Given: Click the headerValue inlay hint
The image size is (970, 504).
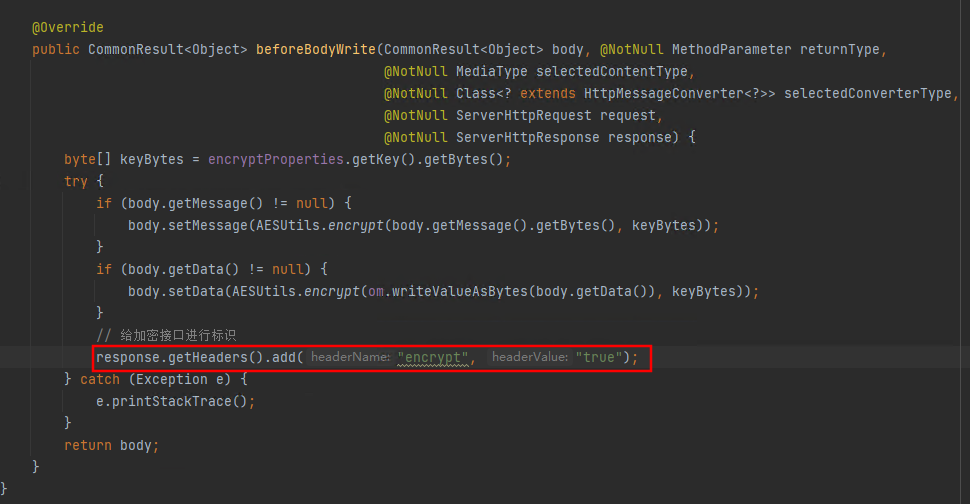Looking at the screenshot, I should point(530,357).
